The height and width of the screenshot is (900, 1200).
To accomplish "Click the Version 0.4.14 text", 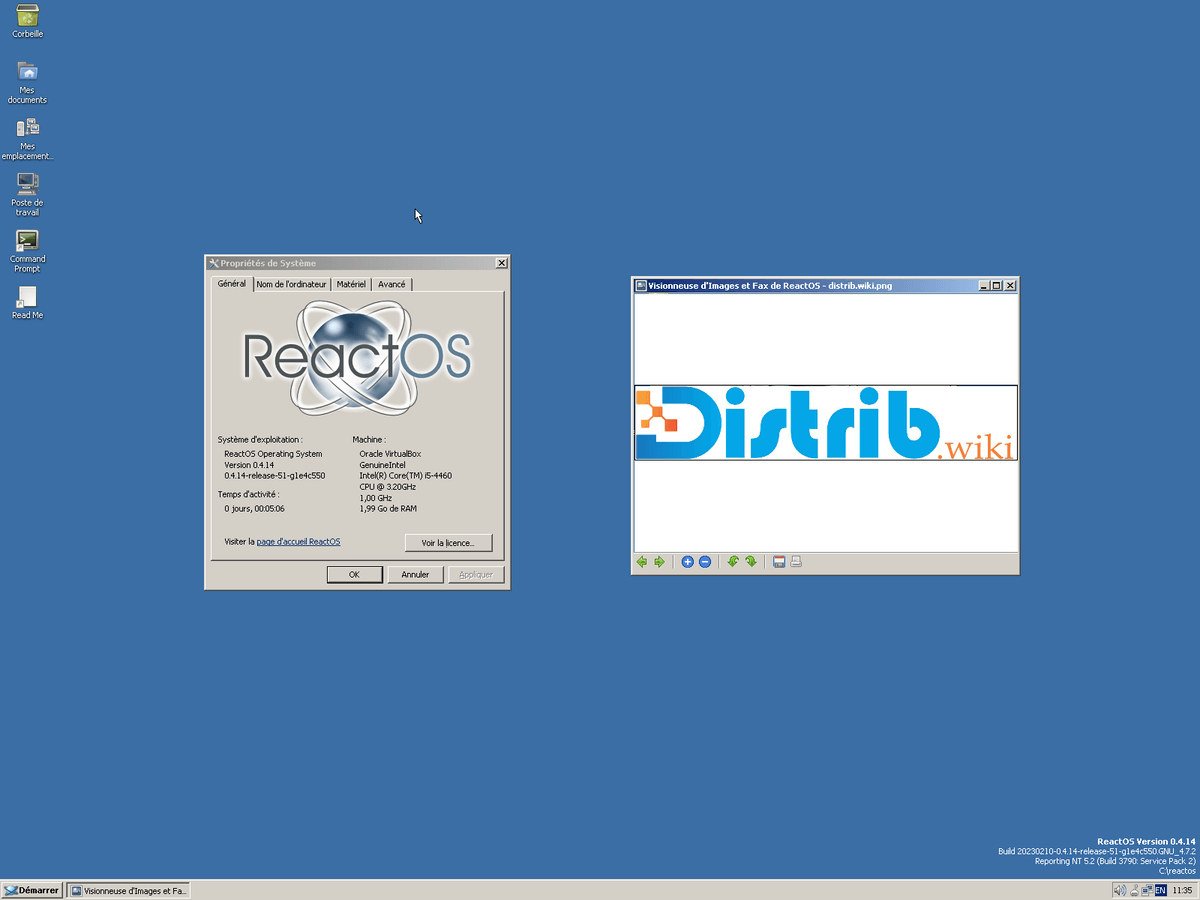I will point(249,465).
